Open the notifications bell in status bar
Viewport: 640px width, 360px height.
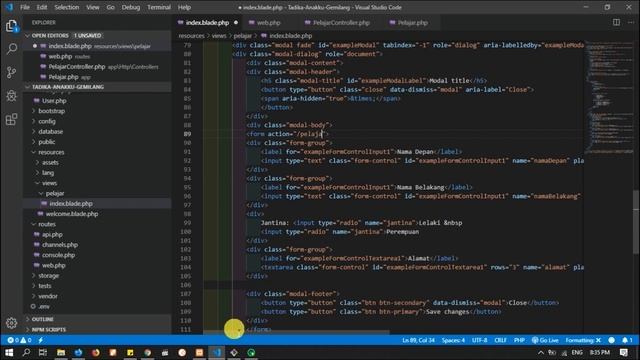tap(627, 340)
